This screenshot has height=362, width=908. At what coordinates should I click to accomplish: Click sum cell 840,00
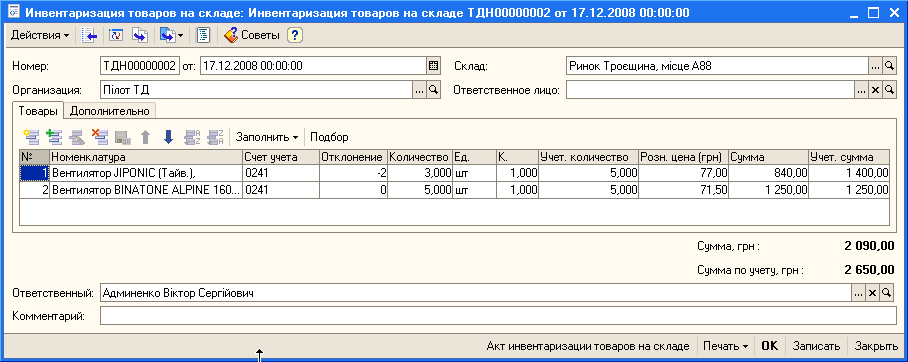click(768, 173)
